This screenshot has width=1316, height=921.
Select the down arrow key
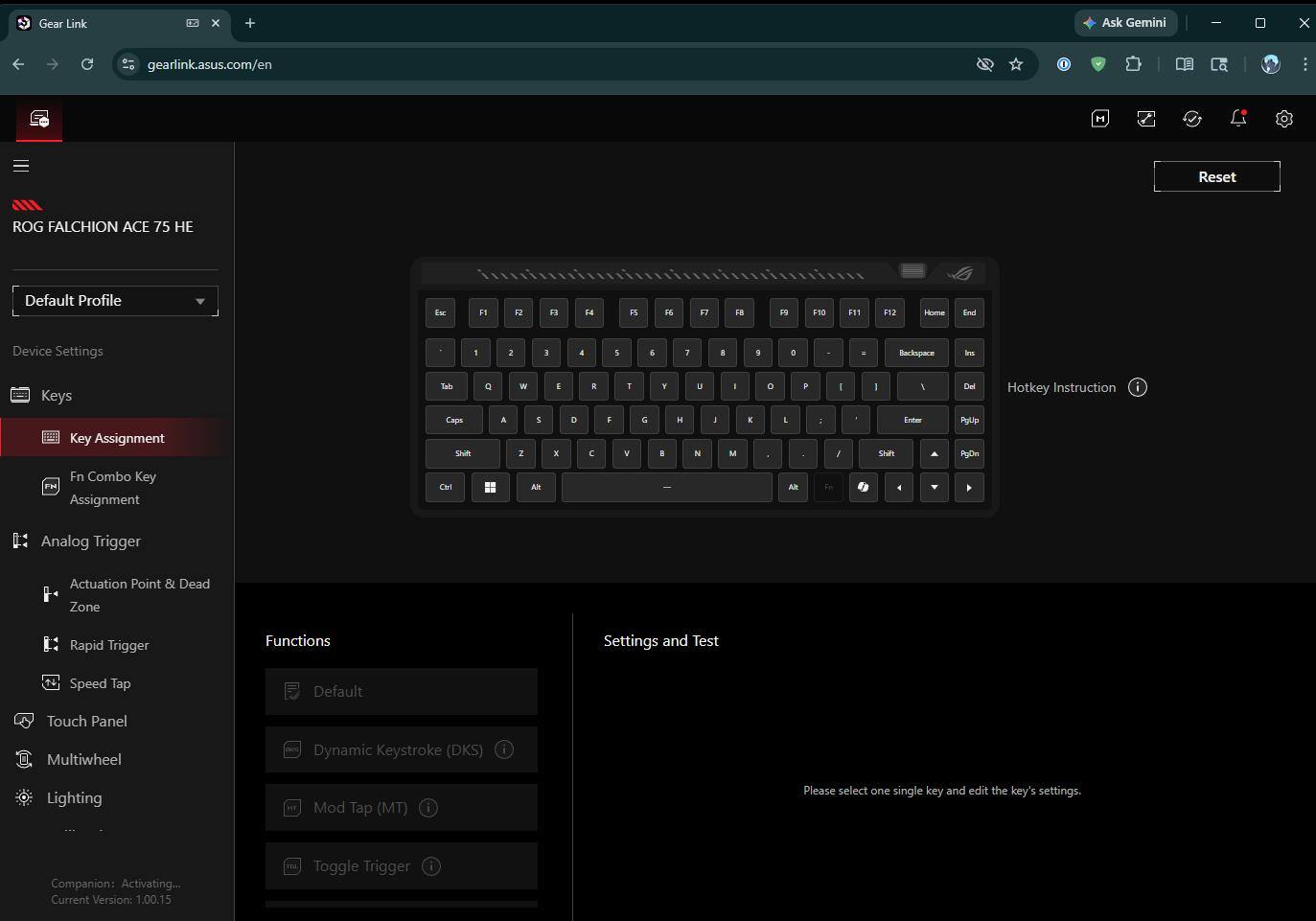pyautogui.click(x=935, y=487)
